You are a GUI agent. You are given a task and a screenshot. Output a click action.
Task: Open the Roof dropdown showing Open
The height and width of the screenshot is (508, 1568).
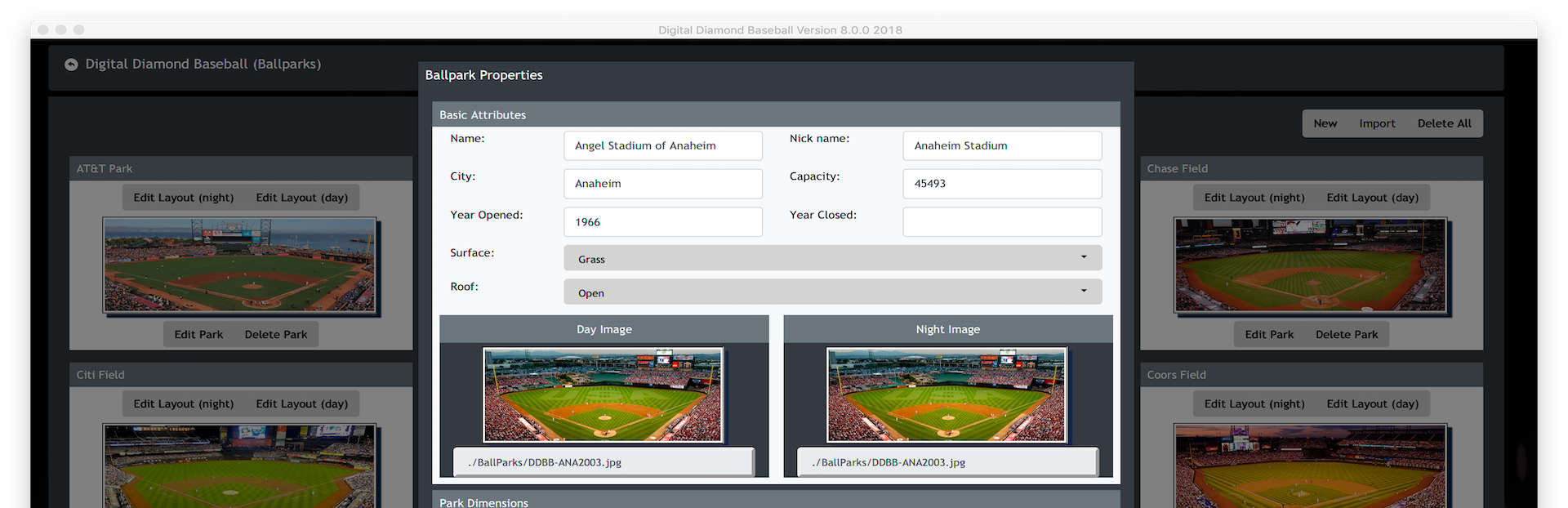coord(831,292)
